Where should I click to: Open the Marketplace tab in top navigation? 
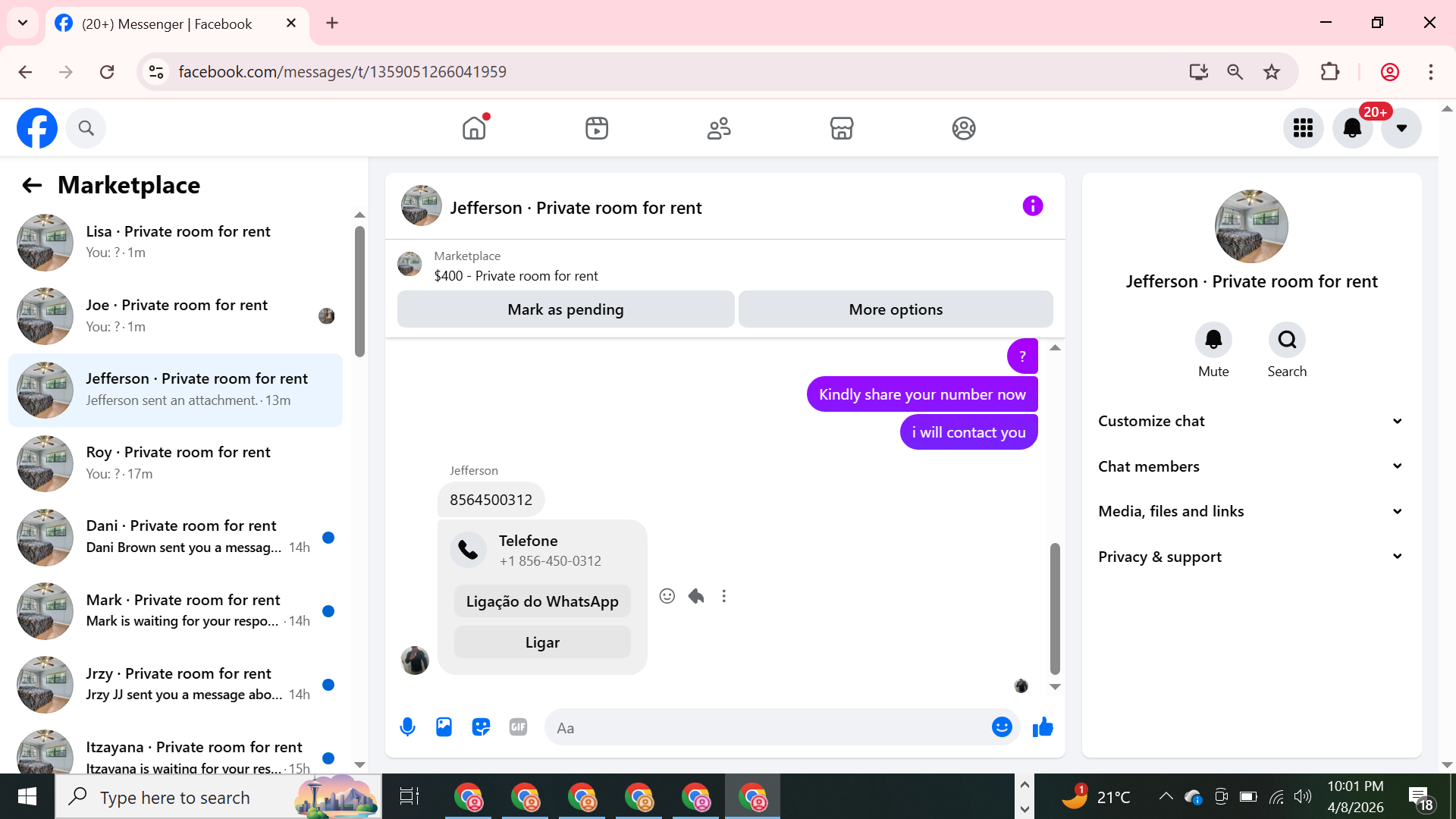click(841, 128)
